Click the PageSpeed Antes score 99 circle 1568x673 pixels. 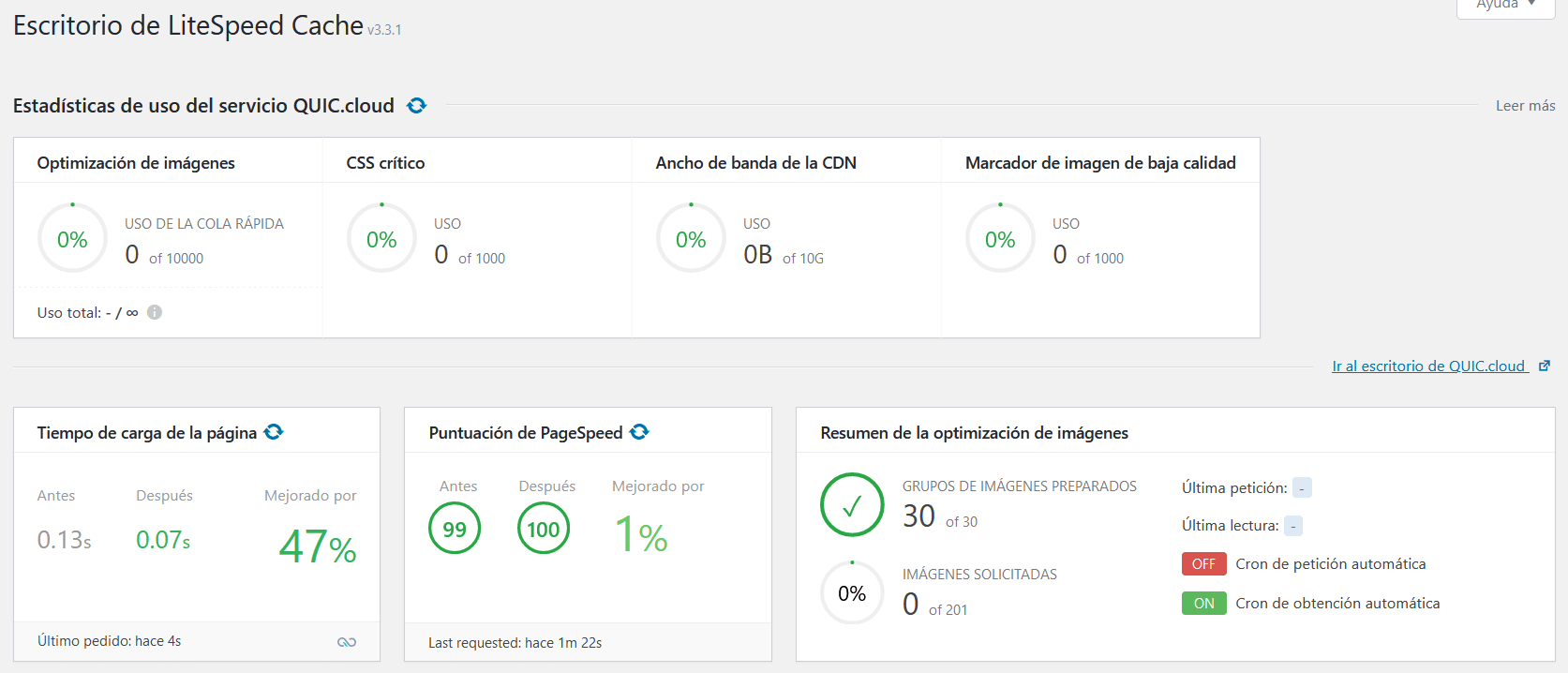[x=455, y=529]
